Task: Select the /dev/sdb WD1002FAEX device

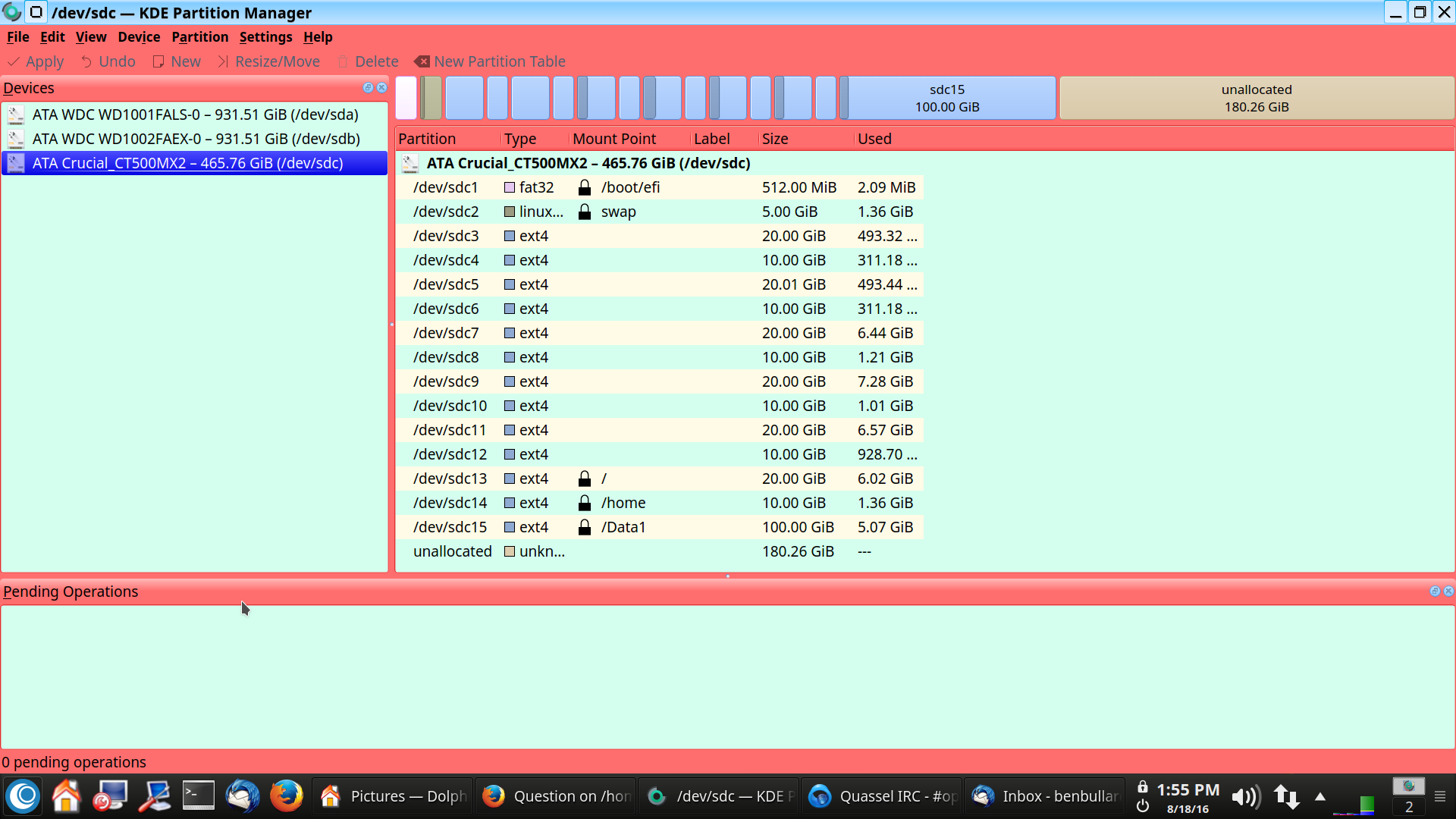Action: 194,139
